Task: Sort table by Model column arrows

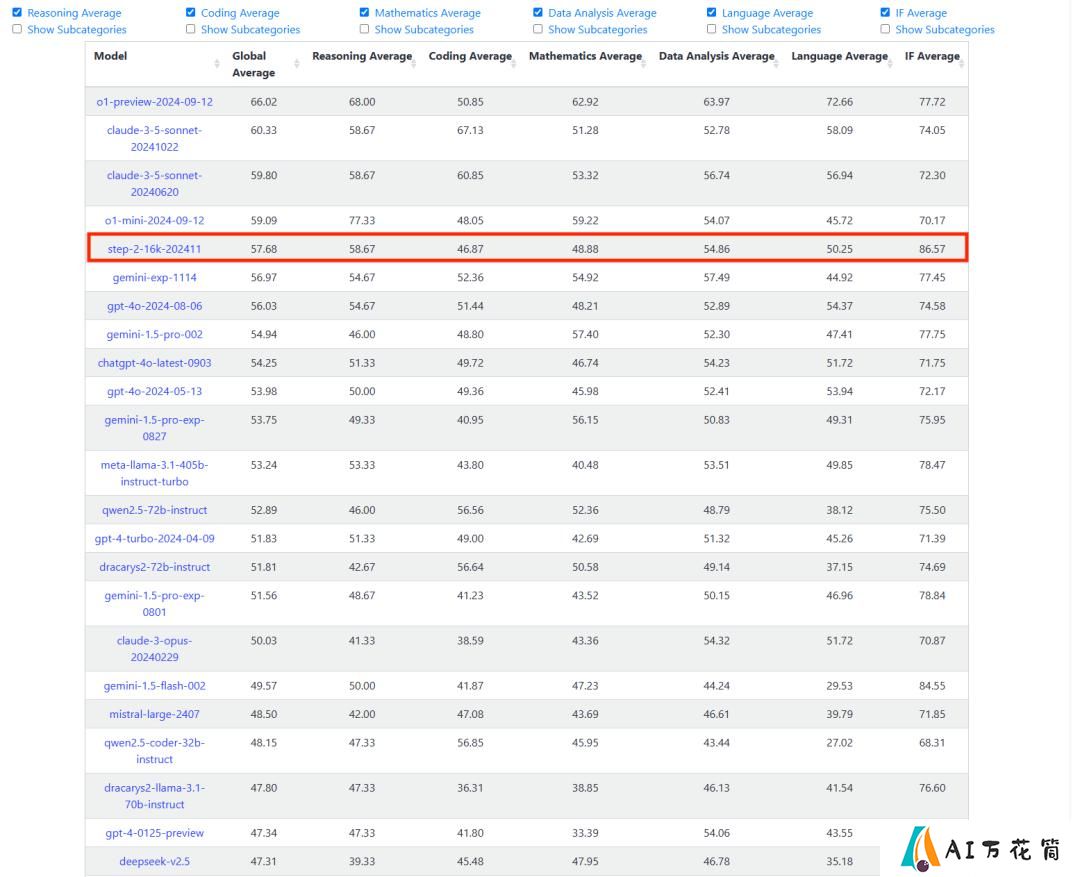Action: pyautogui.click(x=217, y=63)
